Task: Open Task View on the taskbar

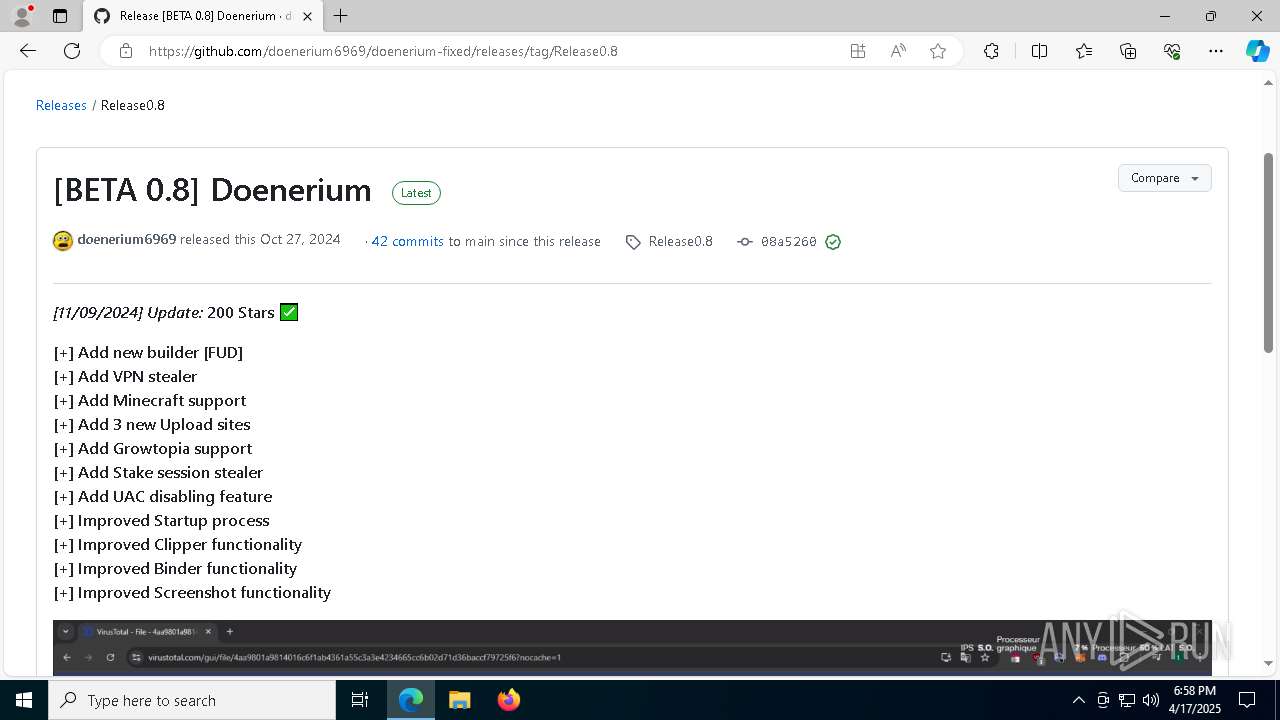Action: click(360, 700)
